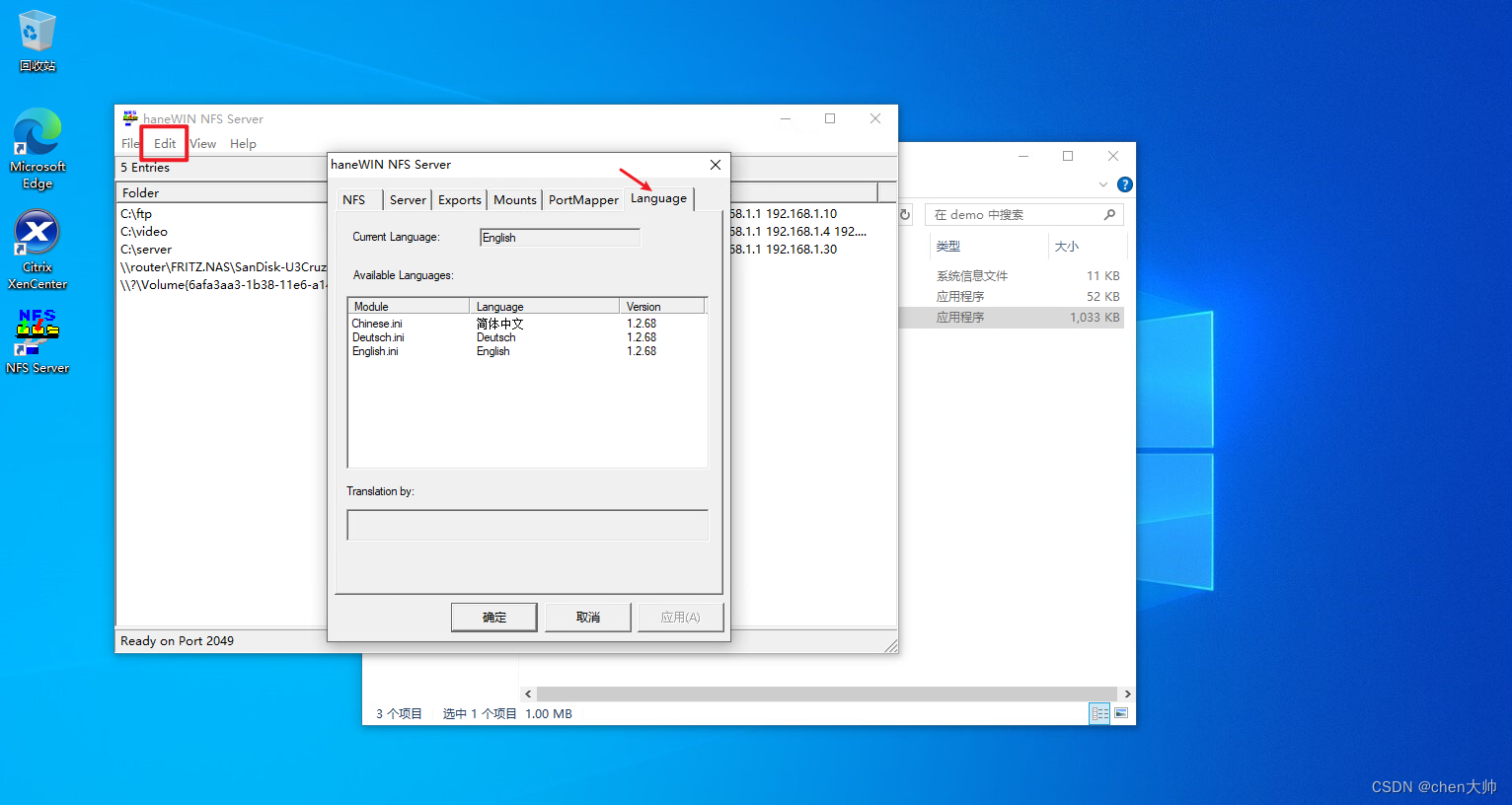Select the Language tab
Image resolution: width=1512 pixels, height=805 pixels.
[x=658, y=198]
